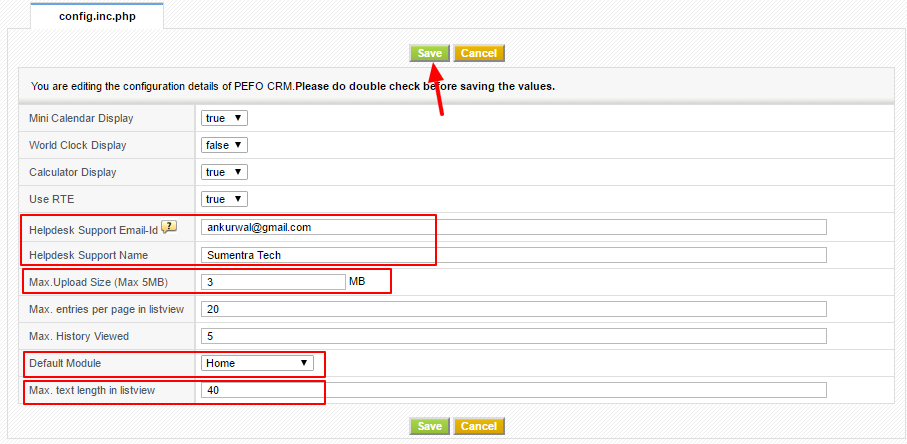
Task: Click the Helpdesk Support Name input
Action: click(x=513, y=255)
